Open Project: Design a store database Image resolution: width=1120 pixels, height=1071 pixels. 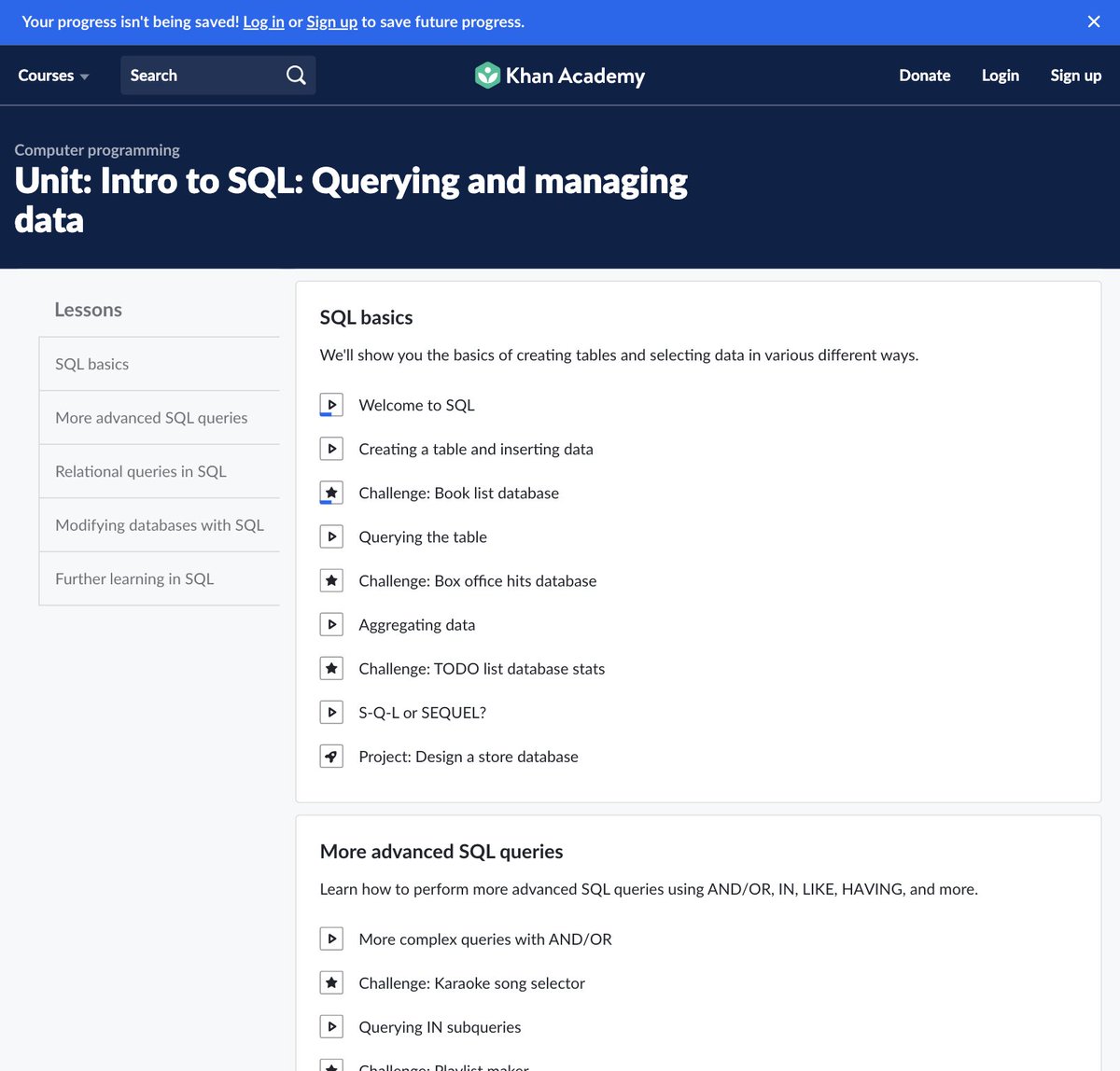(469, 756)
